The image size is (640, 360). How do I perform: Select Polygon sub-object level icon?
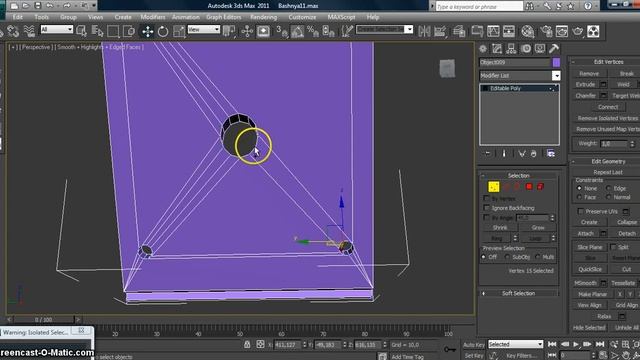coord(529,187)
